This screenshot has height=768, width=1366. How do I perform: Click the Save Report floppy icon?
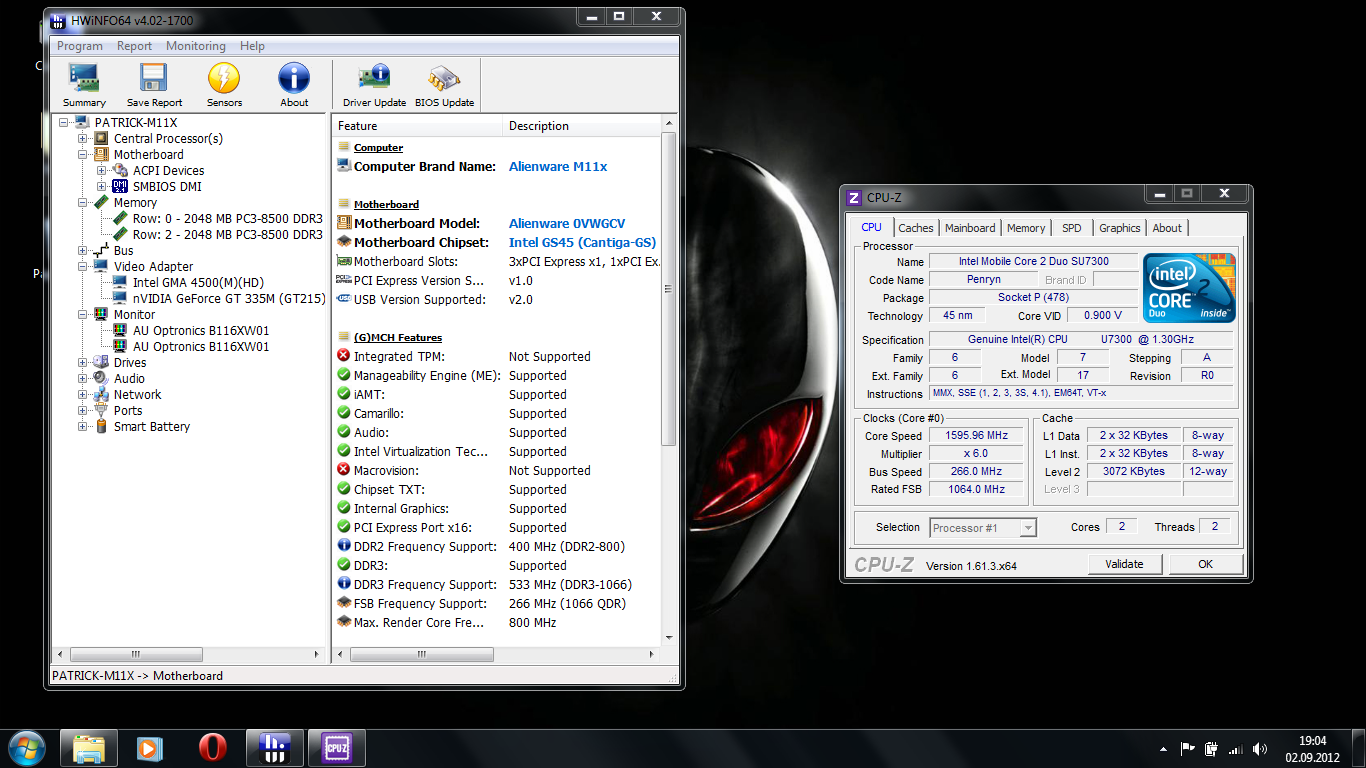154,86
